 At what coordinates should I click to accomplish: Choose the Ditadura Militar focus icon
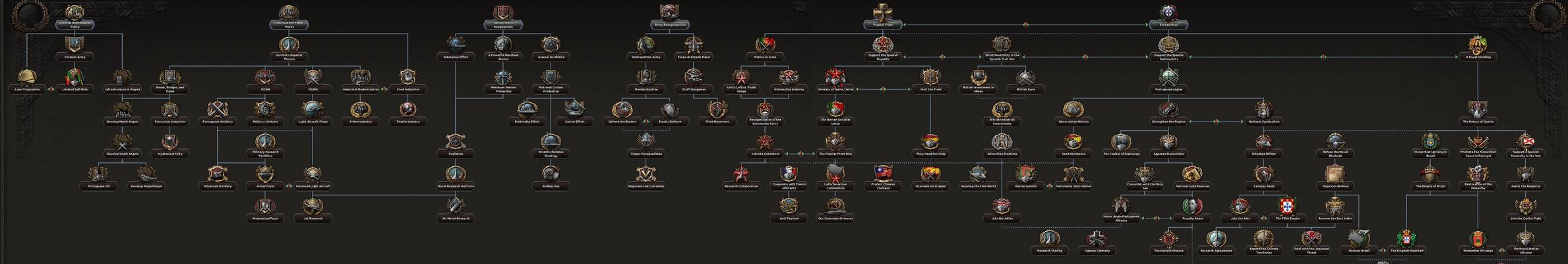(1263, 141)
